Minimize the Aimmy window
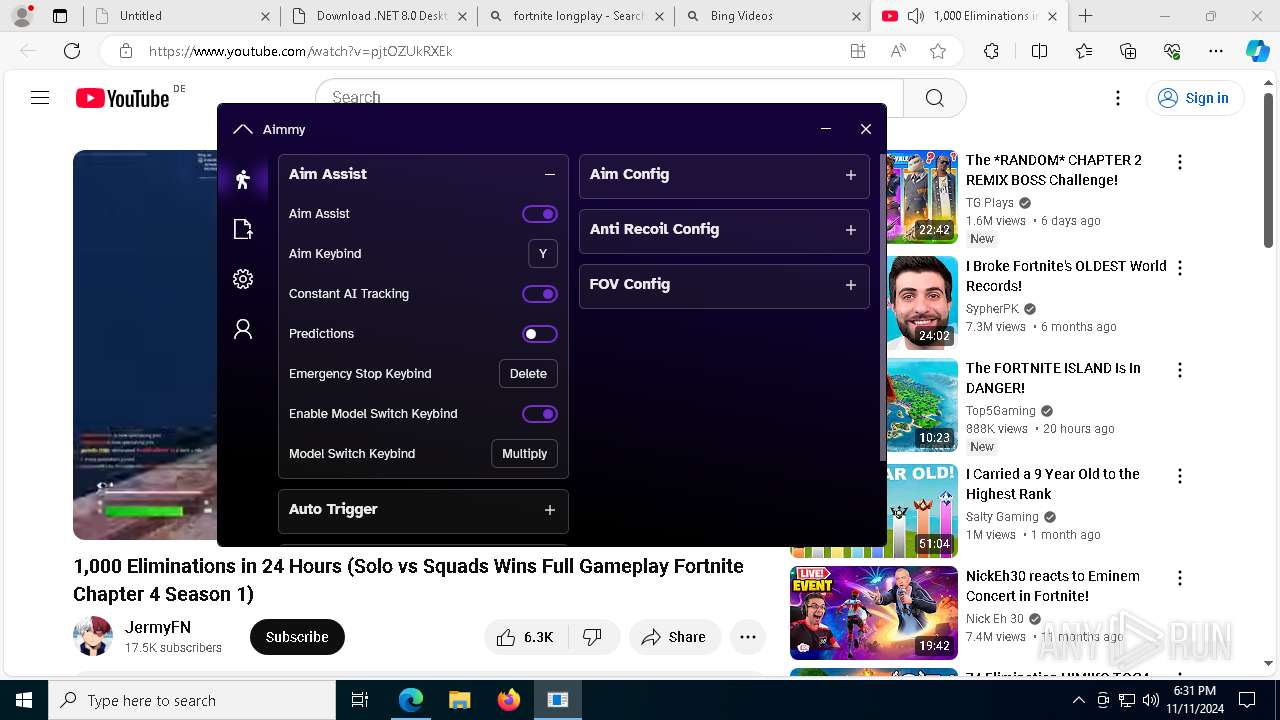This screenshot has width=1280, height=720. click(x=826, y=129)
